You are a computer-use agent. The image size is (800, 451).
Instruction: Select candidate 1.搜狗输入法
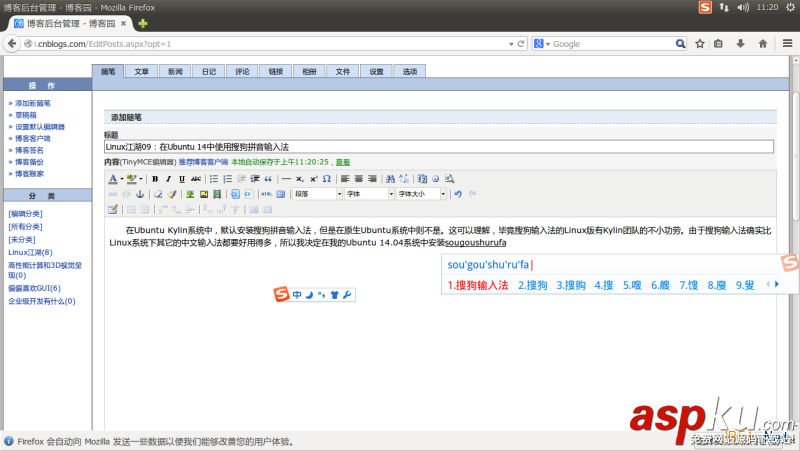tap(478, 285)
